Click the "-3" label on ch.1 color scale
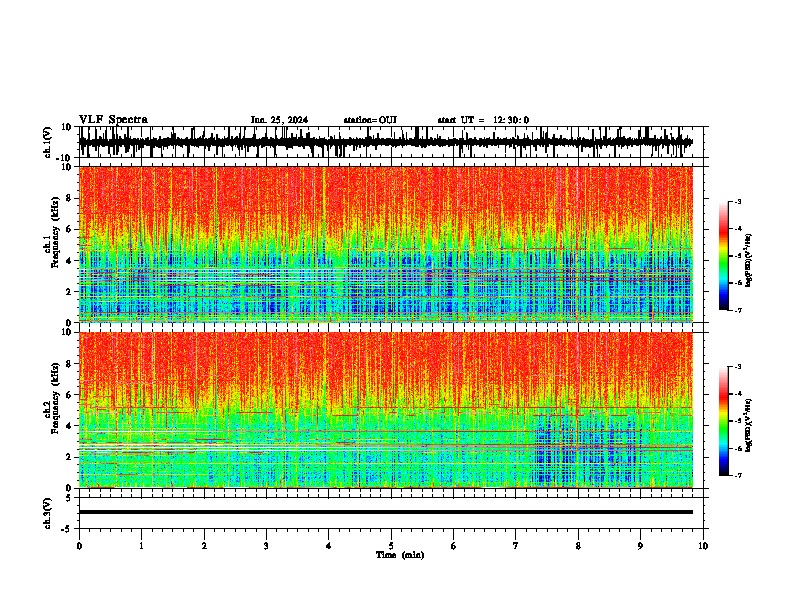This screenshot has width=792, height=612. pos(738,201)
